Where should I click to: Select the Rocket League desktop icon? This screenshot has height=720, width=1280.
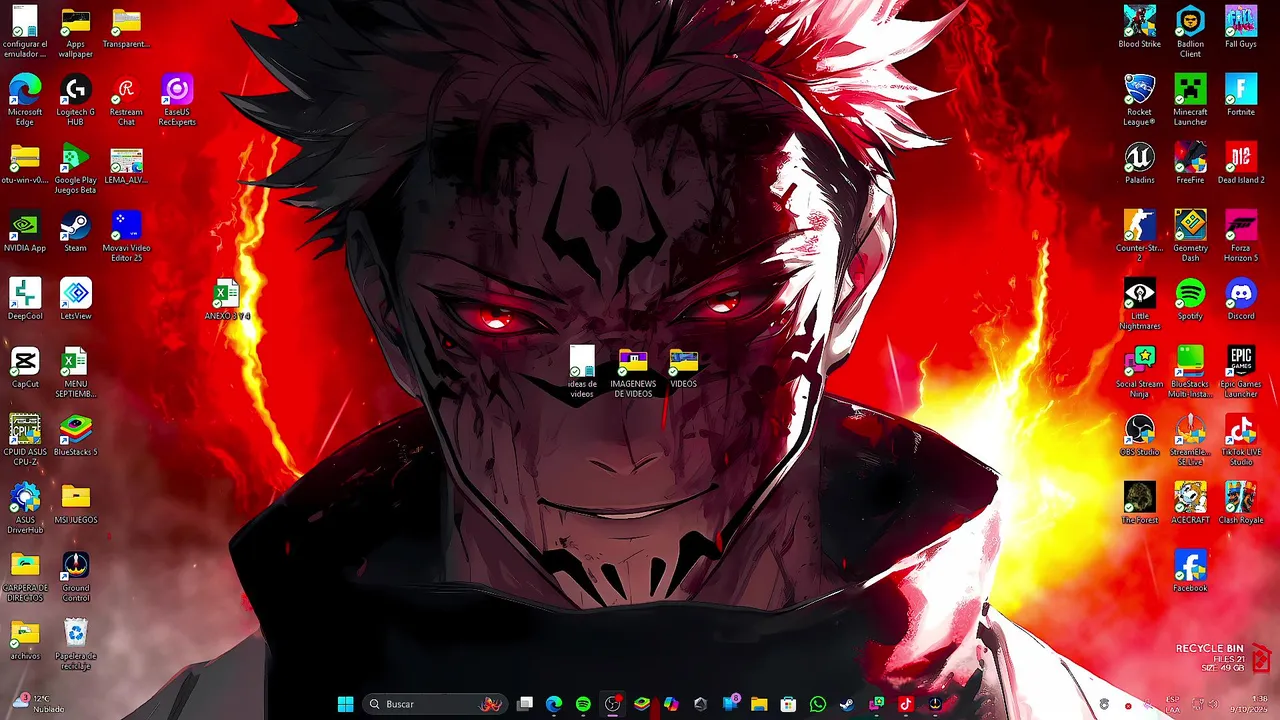tap(1139, 100)
